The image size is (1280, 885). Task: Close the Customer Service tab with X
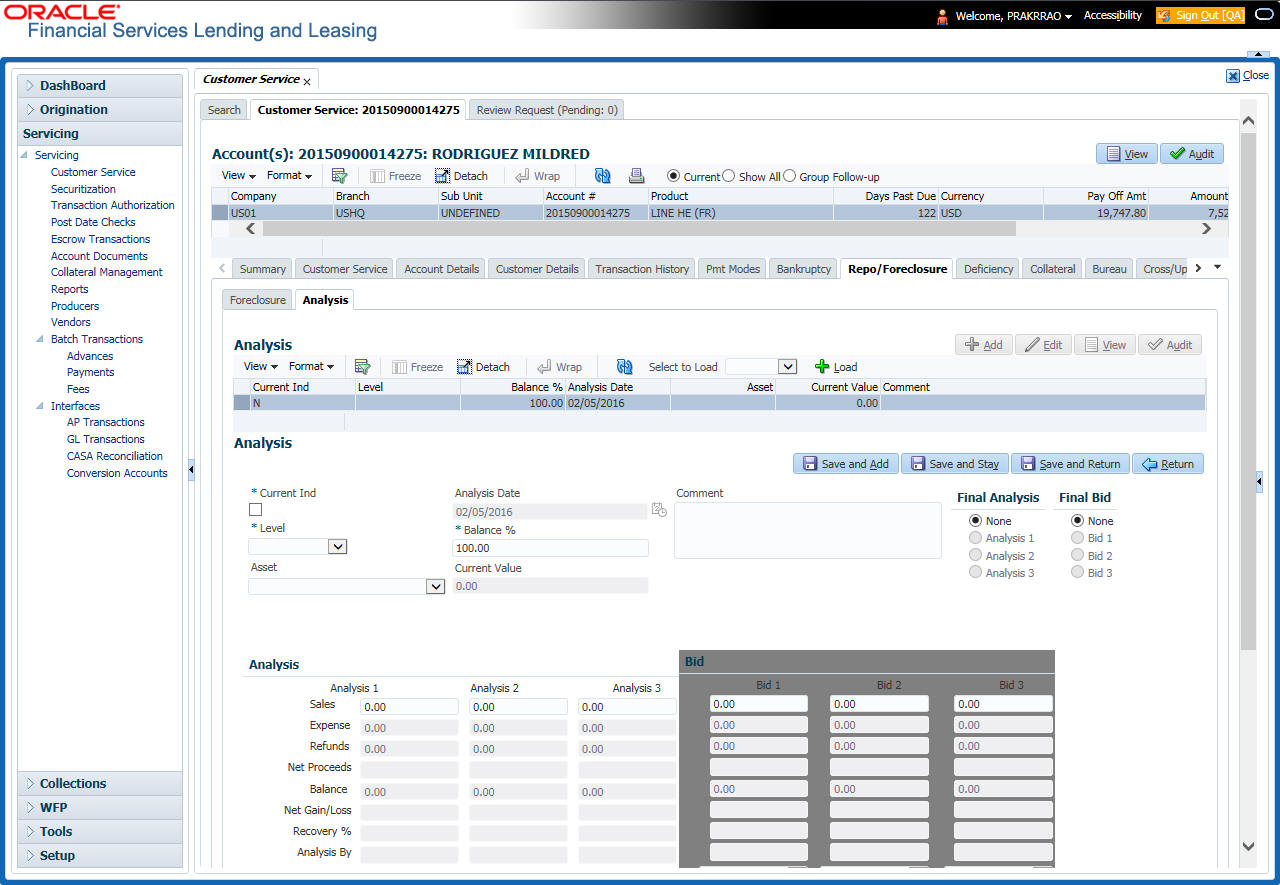[307, 81]
